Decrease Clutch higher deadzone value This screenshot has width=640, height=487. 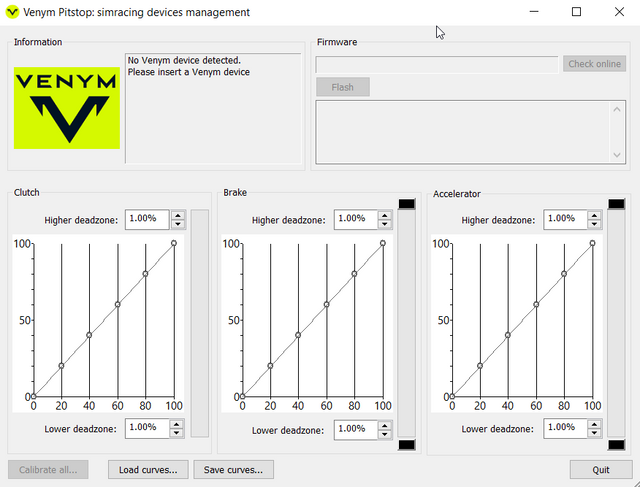point(178,224)
